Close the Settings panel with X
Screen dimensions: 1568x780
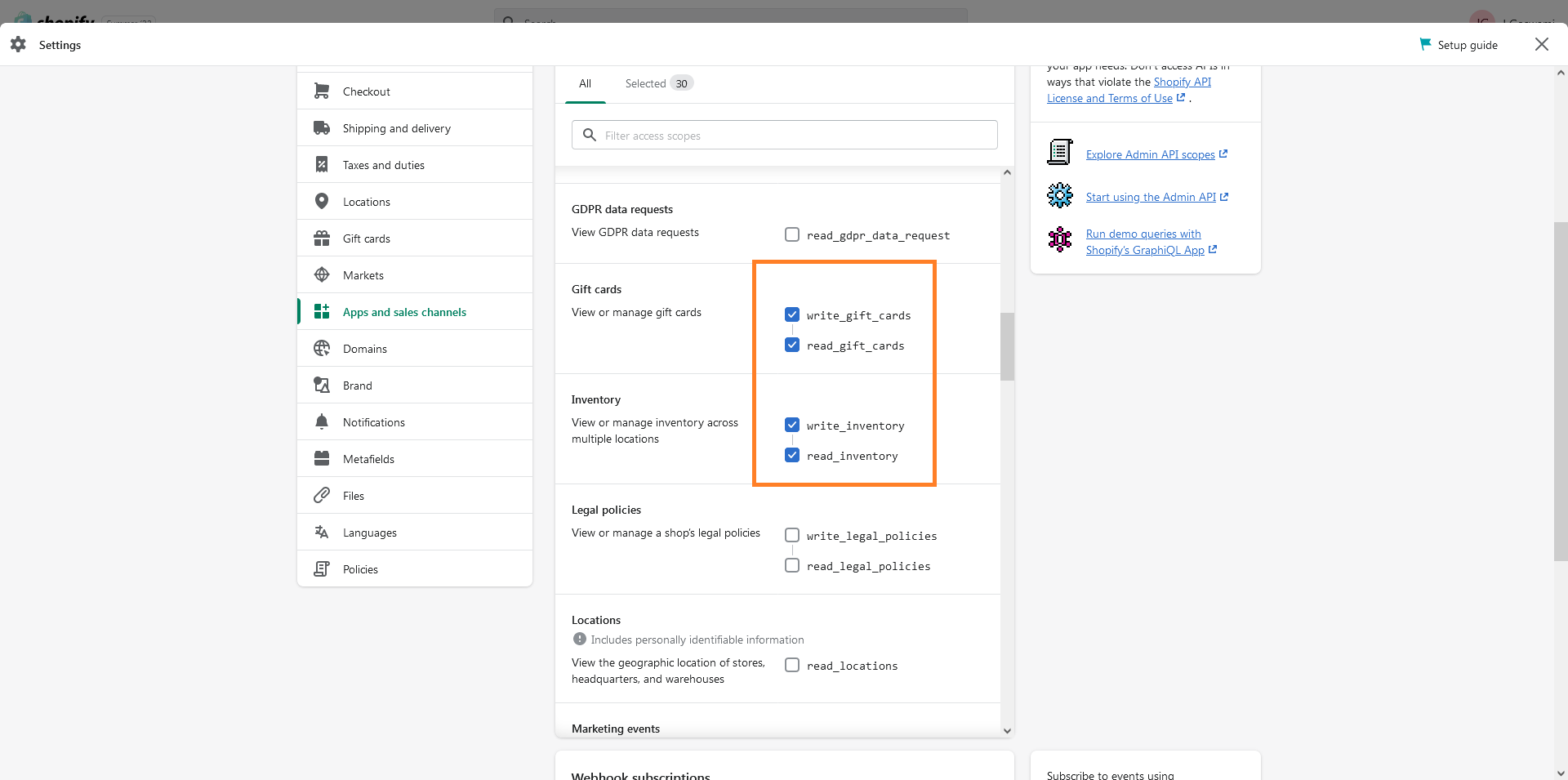pos(1542,44)
